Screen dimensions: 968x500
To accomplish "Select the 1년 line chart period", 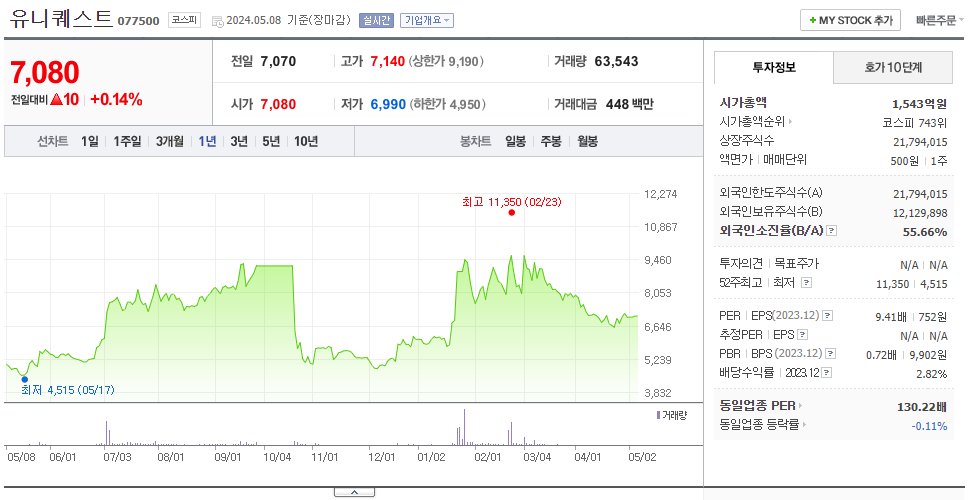I will click(x=207, y=142).
